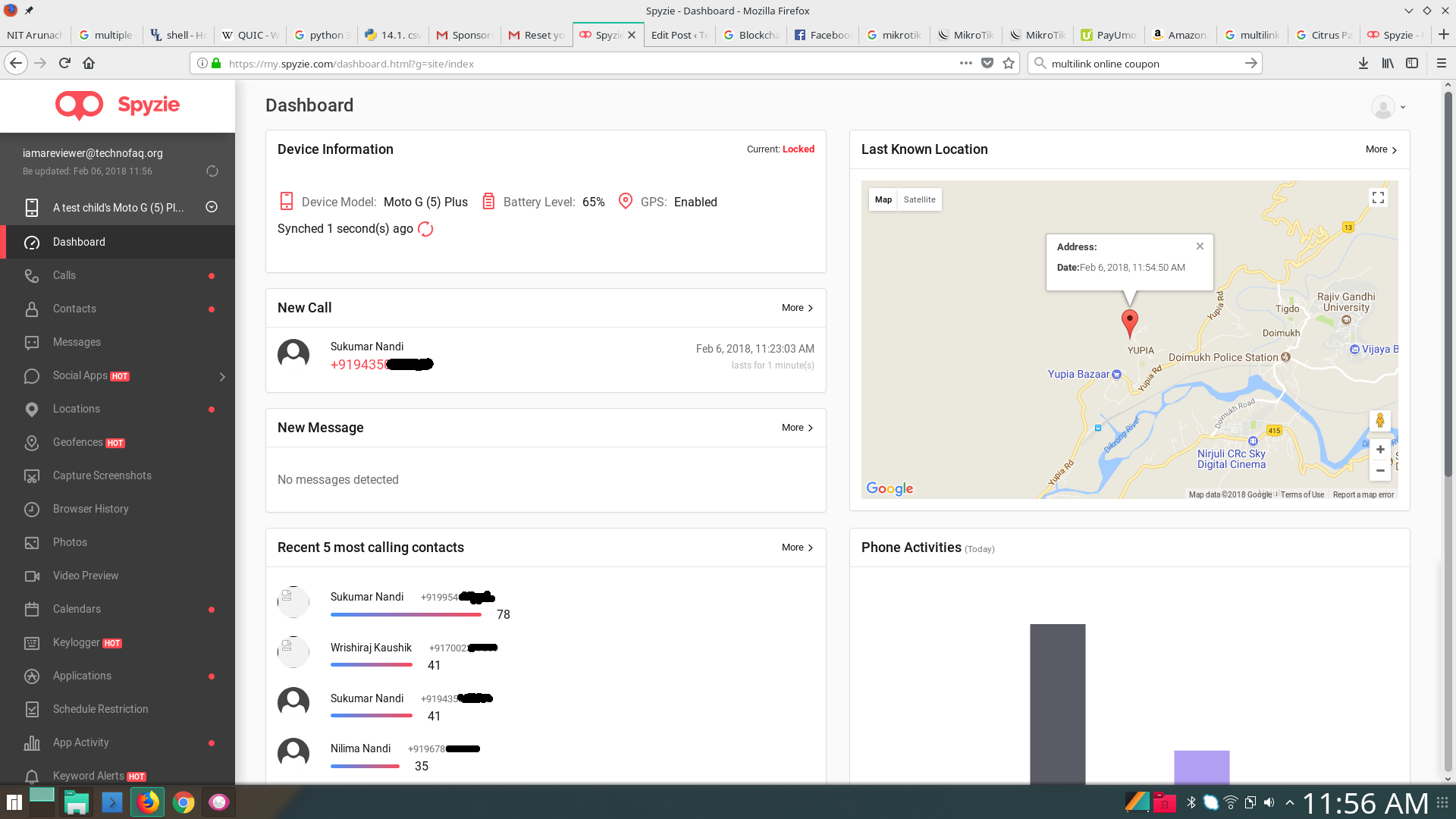Click the Video Preview camera icon

pos(32,576)
